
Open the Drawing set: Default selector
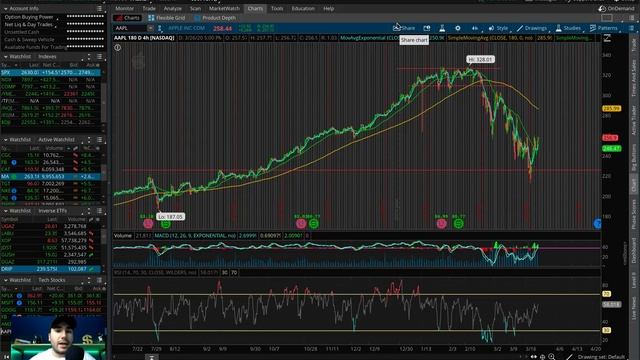(601, 357)
